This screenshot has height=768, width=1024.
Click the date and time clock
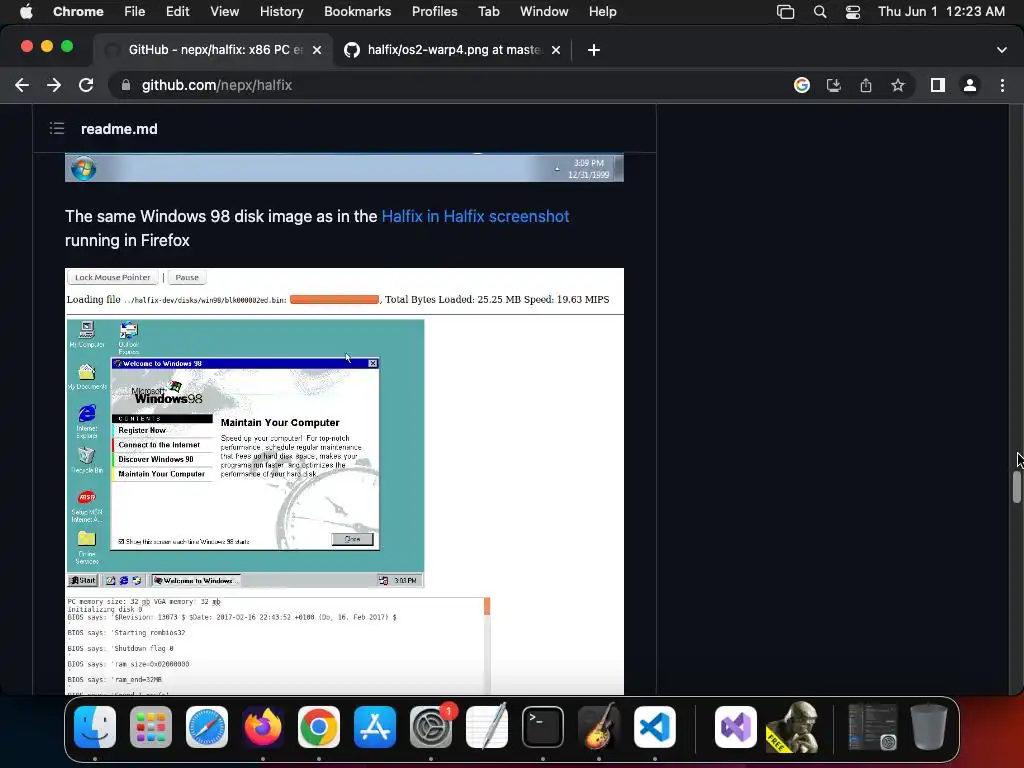[x=941, y=12]
